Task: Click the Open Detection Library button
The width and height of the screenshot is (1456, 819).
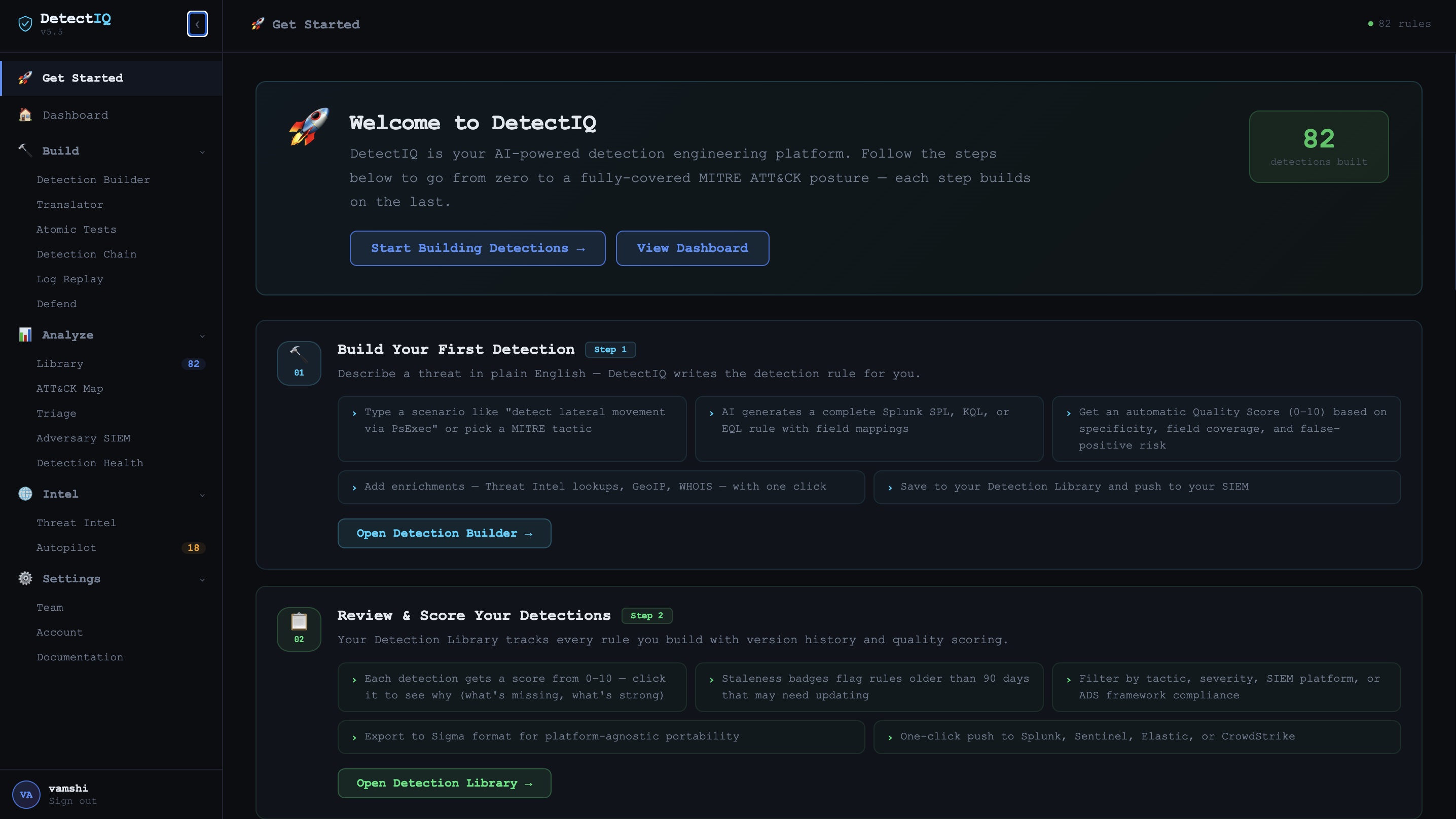Action: pos(444,783)
